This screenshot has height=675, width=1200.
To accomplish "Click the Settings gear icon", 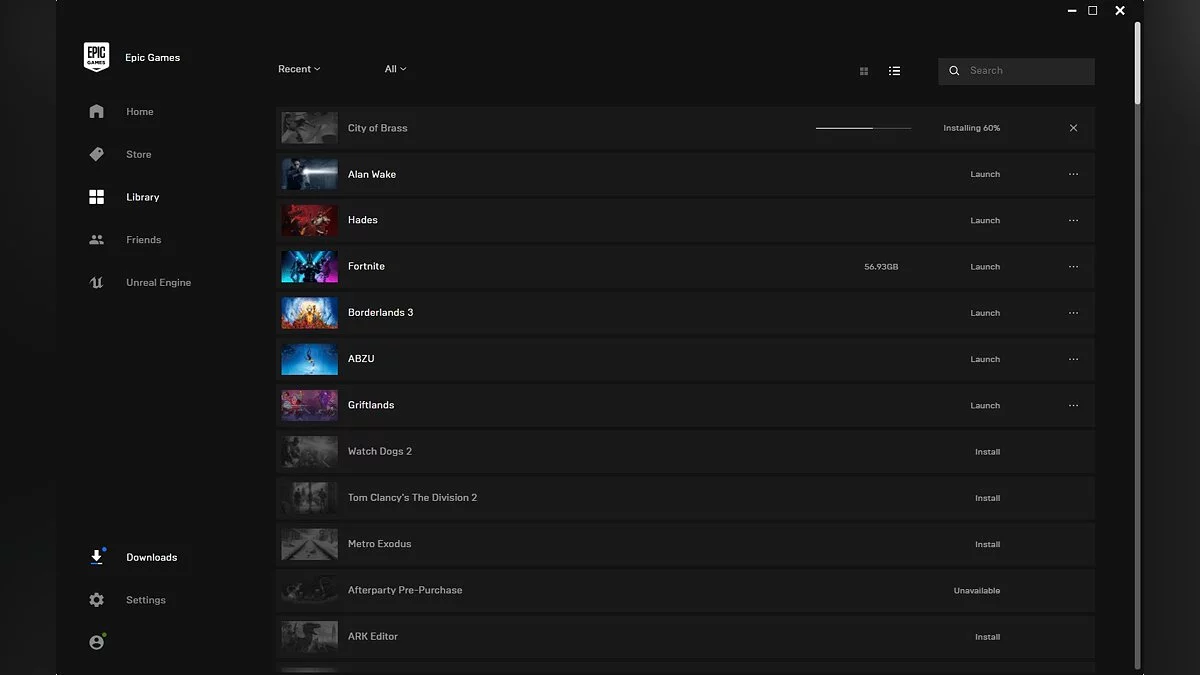I will point(96,600).
